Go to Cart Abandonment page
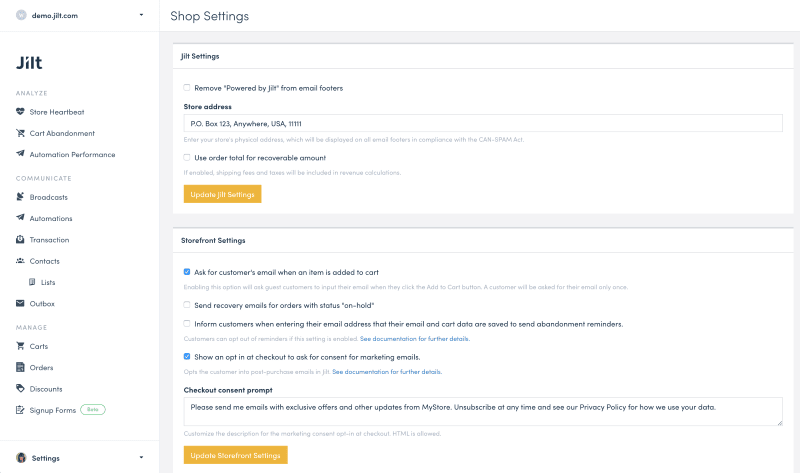 pos(62,133)
